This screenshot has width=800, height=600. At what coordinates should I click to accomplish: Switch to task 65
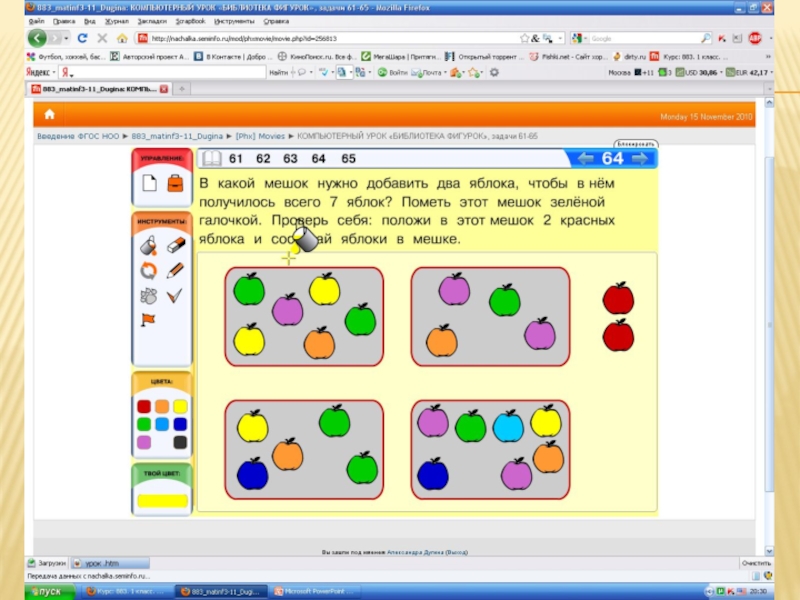click(x=348, y=159)
